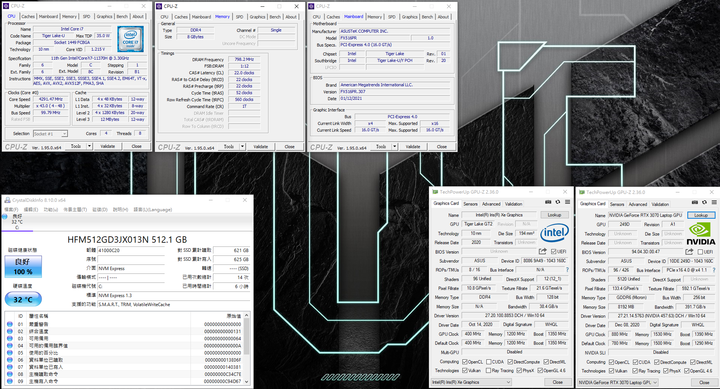This screenshot has height=389, width=720.
Task: Click the BIOS share icon in the NVIDIA GPU-Z window
Action: (689, 252)
